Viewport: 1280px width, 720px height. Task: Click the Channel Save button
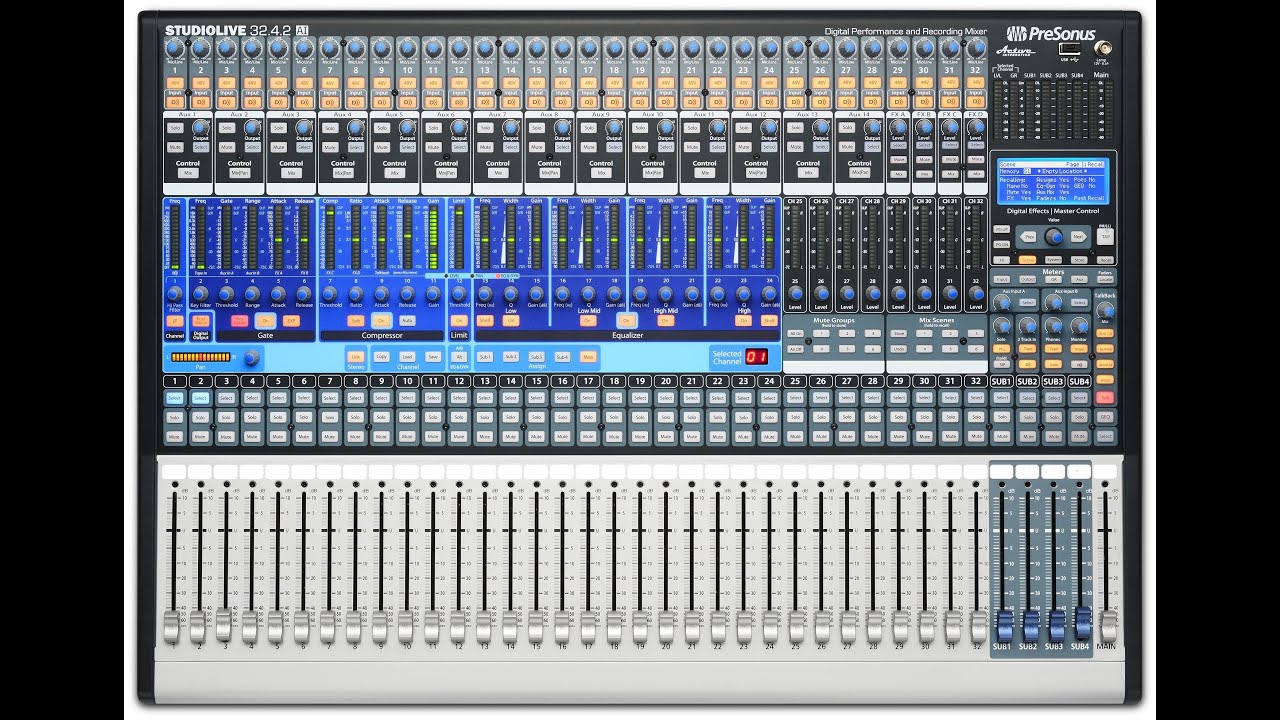[x=433, y=357]
